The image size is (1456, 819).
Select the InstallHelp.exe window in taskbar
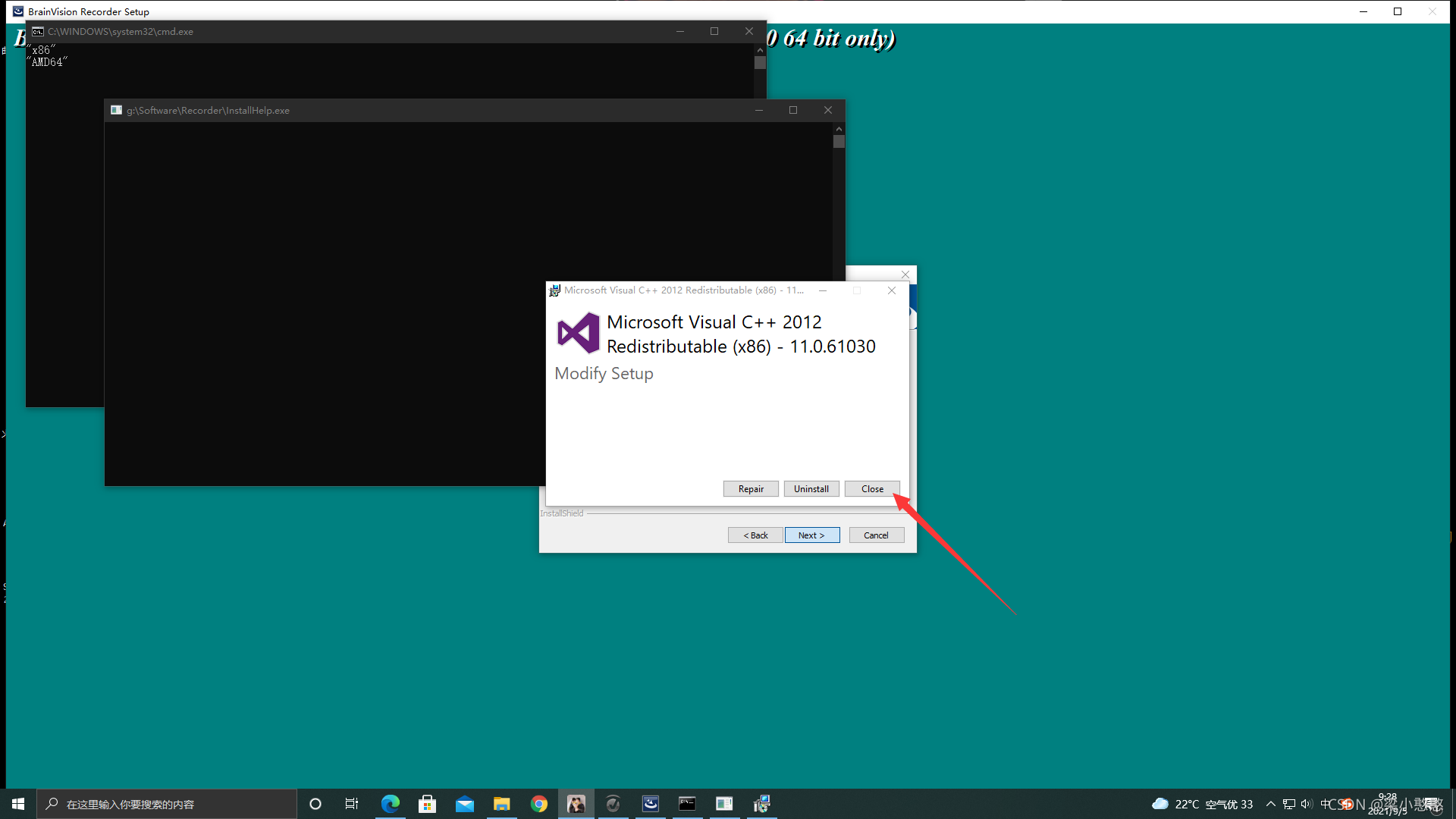point(687,803)
